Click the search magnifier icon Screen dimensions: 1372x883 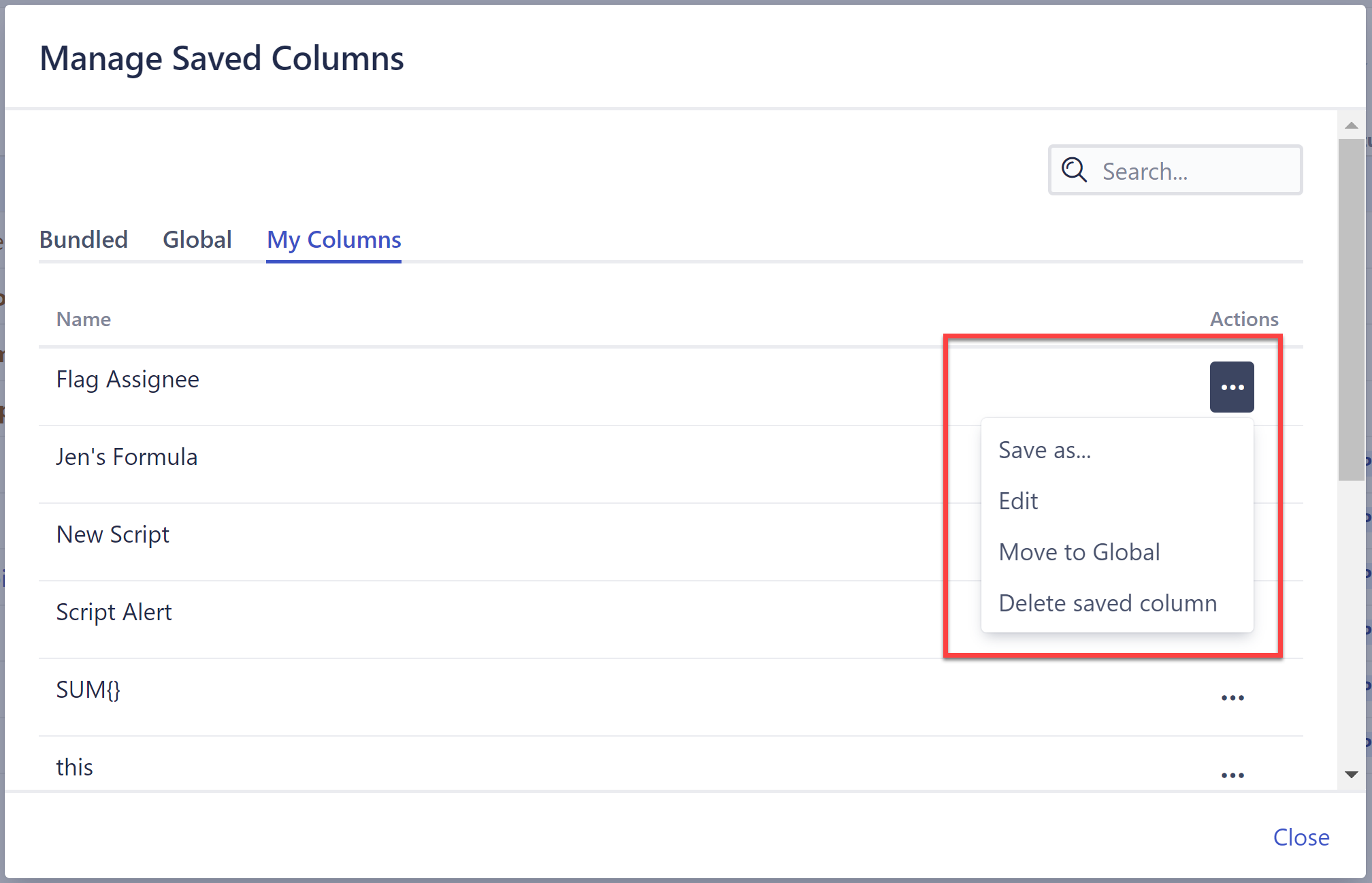[x=1074, y=170]
